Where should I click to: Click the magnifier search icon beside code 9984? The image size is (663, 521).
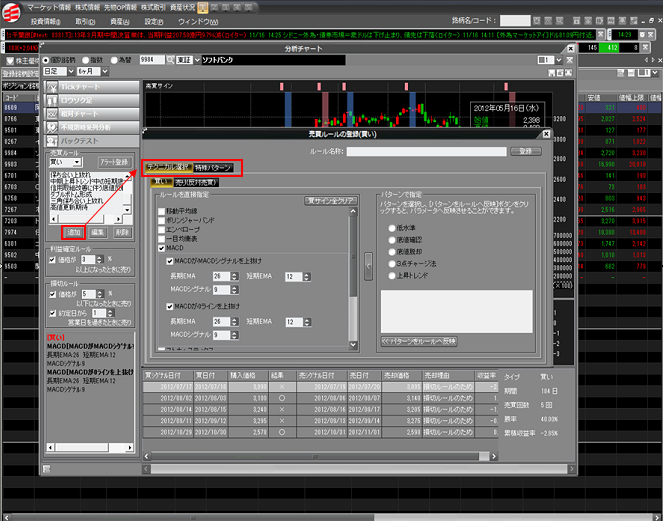(x=170, y=60)
